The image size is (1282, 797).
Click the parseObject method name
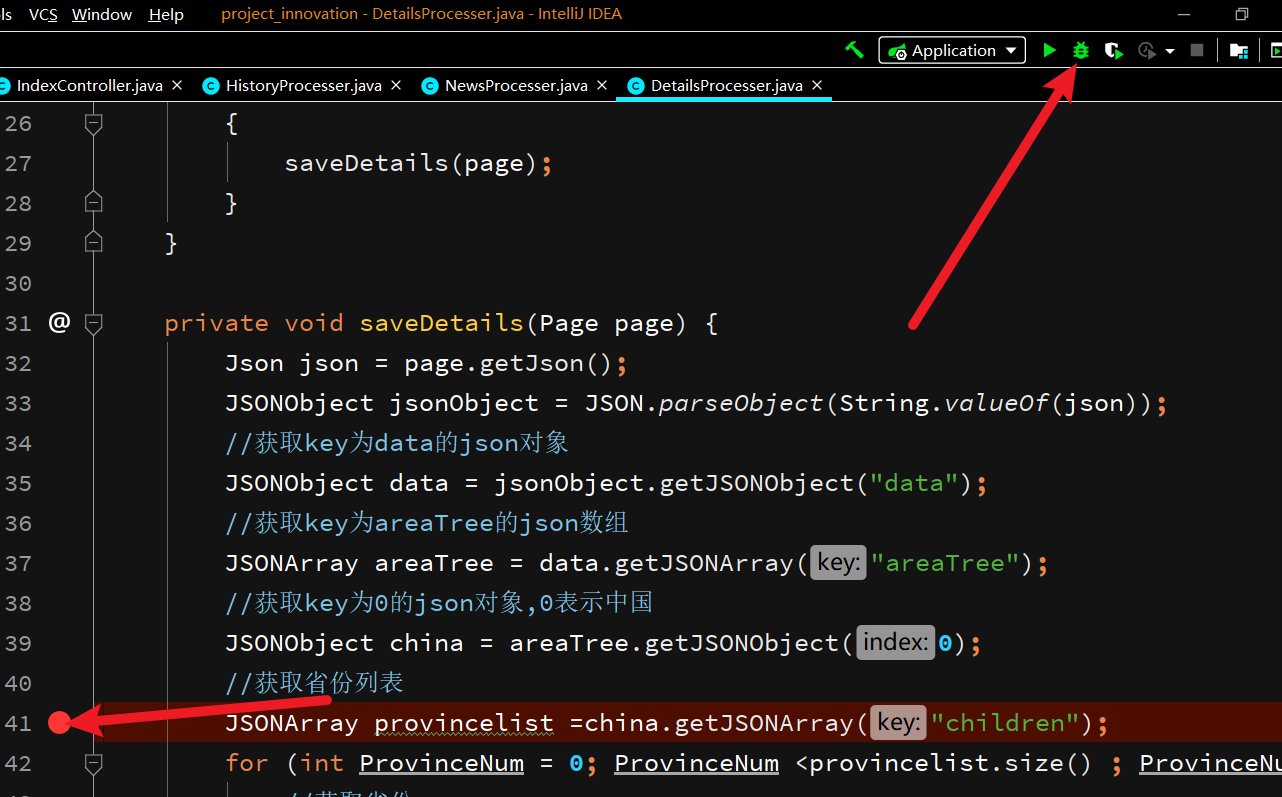point(740,403)
